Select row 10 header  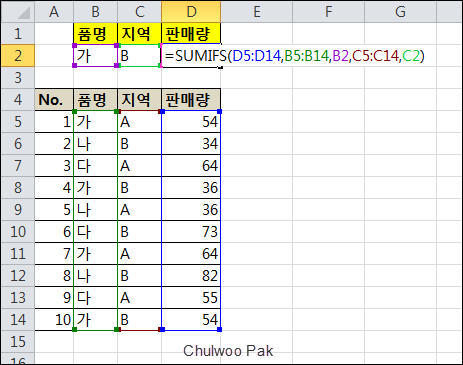(x=18, y=232)
